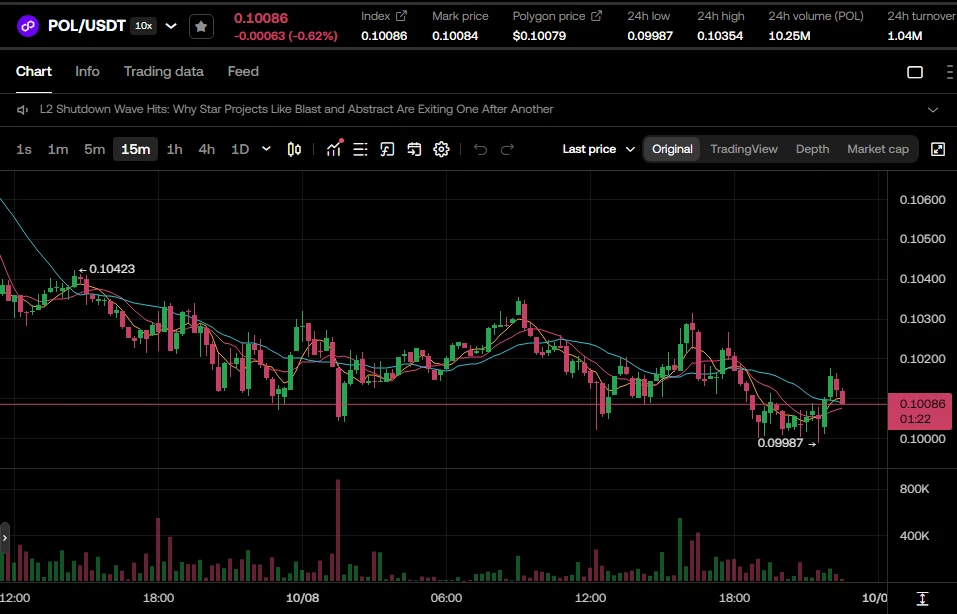
Task: Expand the news announcement banner
Action: pos(933,110)
